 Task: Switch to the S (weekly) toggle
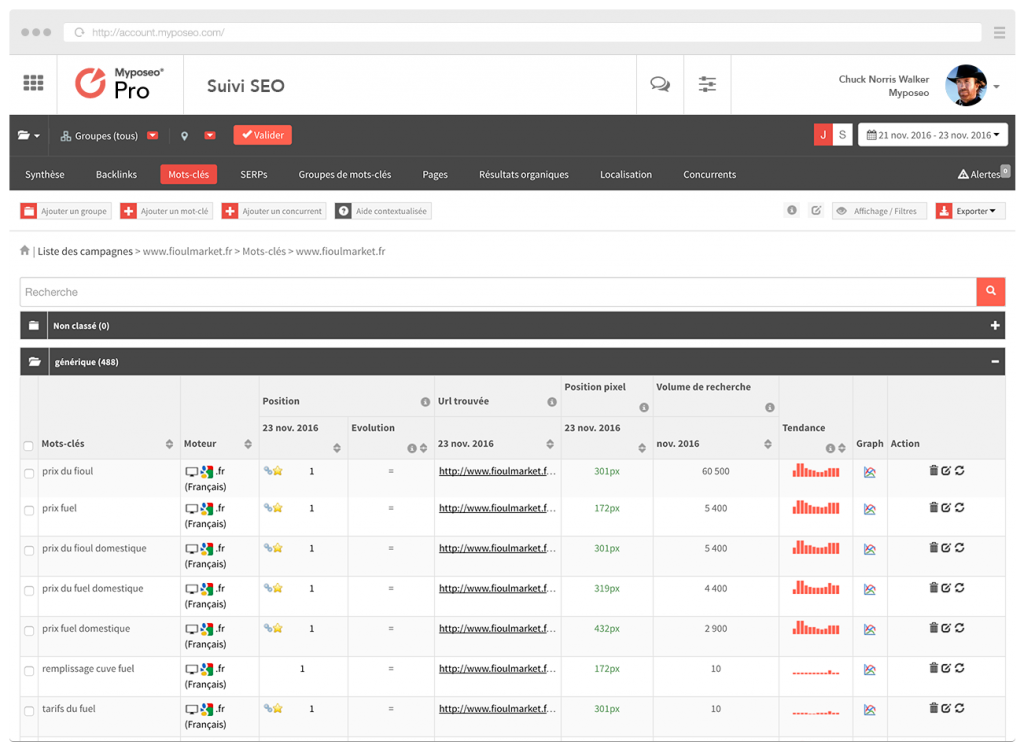coord(842,135)
